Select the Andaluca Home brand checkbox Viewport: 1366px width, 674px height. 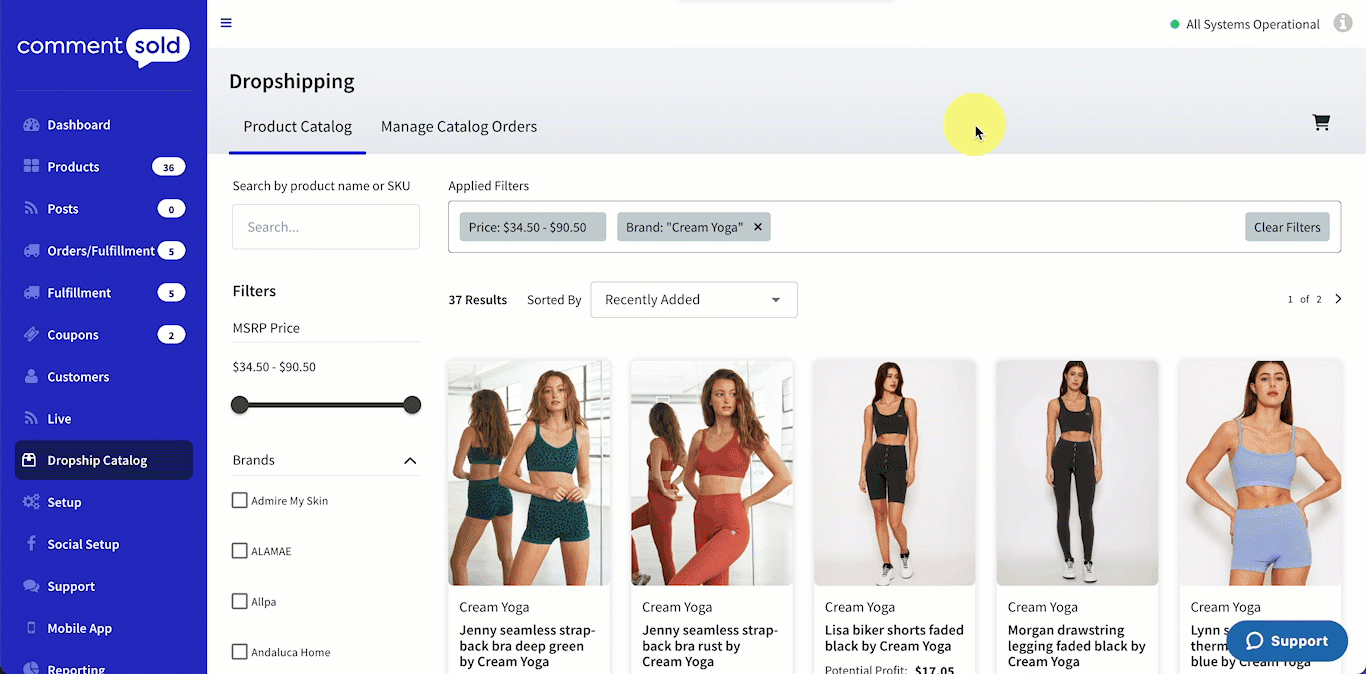[x=240, y=652]
